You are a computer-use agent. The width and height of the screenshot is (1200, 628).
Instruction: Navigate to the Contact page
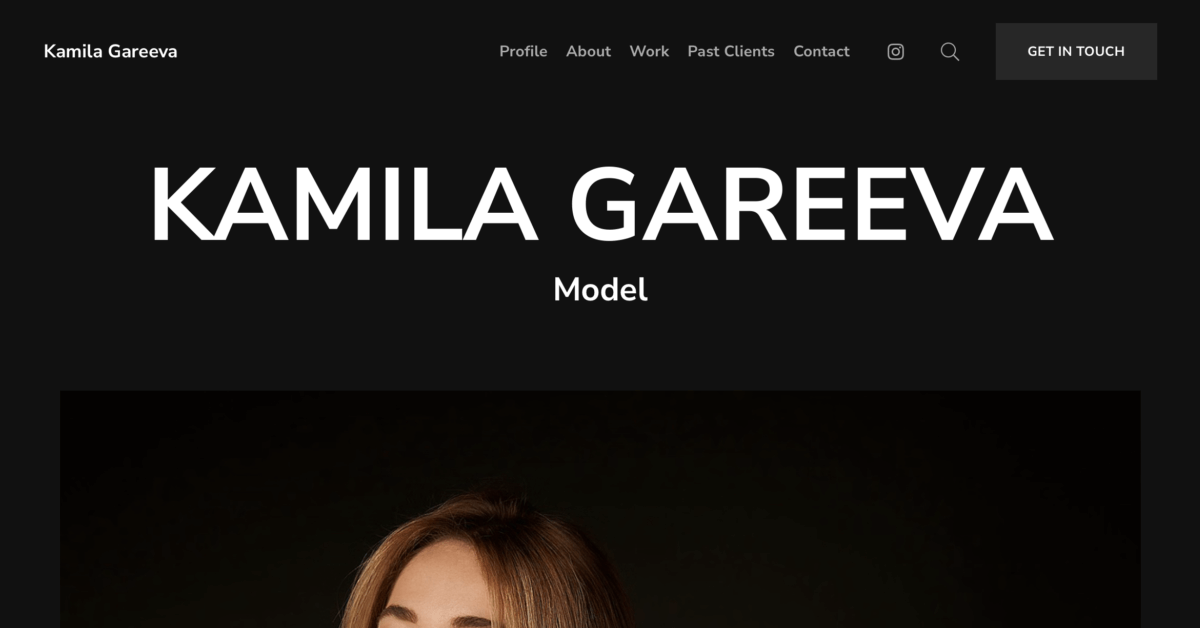[821, 51]
